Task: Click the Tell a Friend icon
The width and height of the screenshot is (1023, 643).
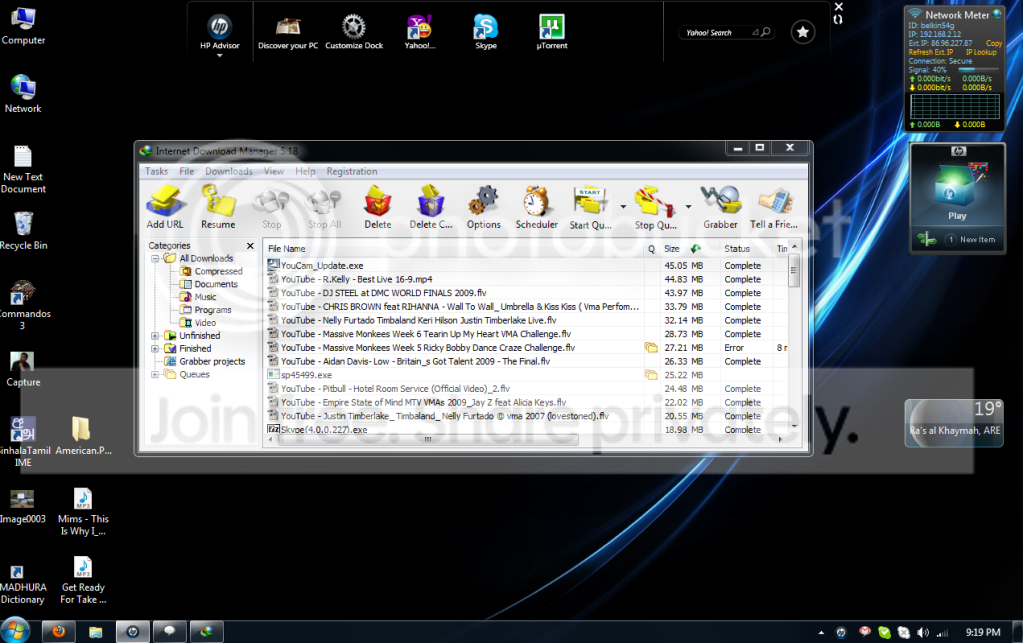Action: coord(774,207)
